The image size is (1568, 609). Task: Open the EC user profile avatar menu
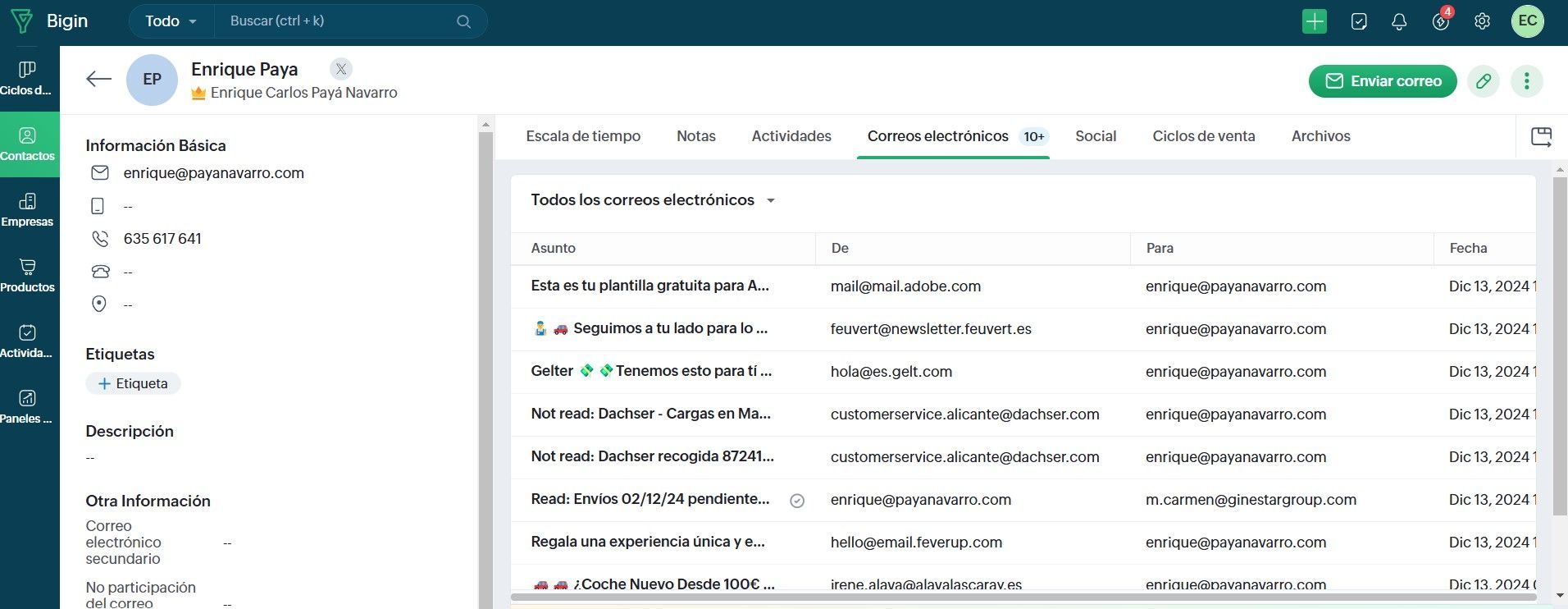1527,21
